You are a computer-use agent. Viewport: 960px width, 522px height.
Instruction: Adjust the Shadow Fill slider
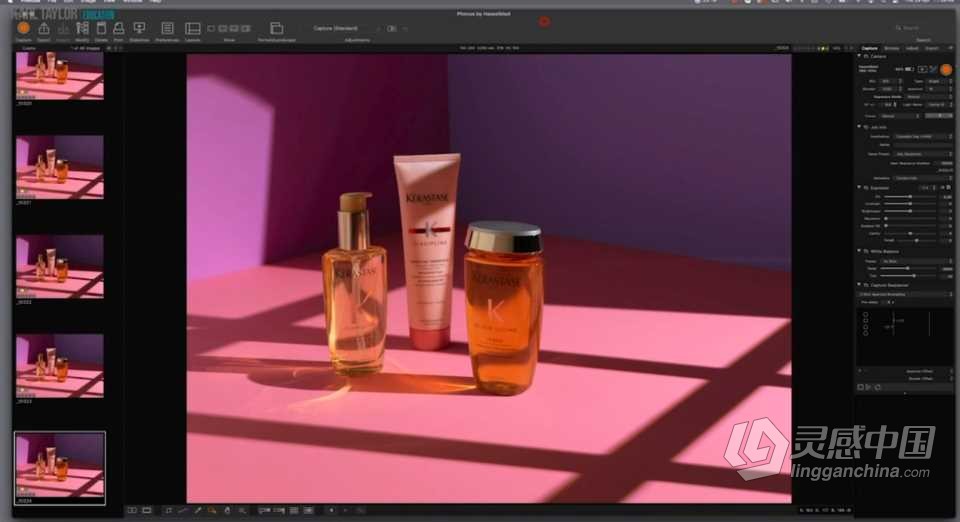(x=910, y=226)
